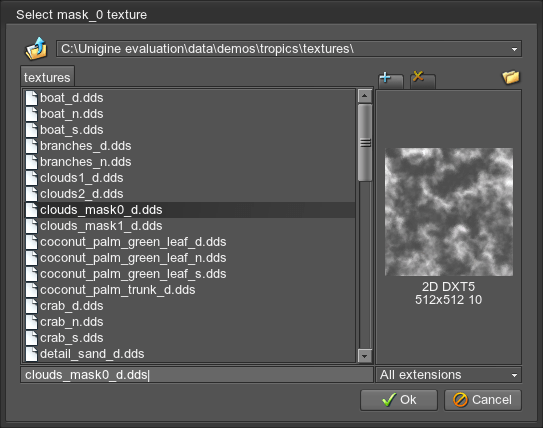Click file icon beside boat_d.dds
Image resolution: width=543 pixels, height=428 pixels.
point(32,98)
